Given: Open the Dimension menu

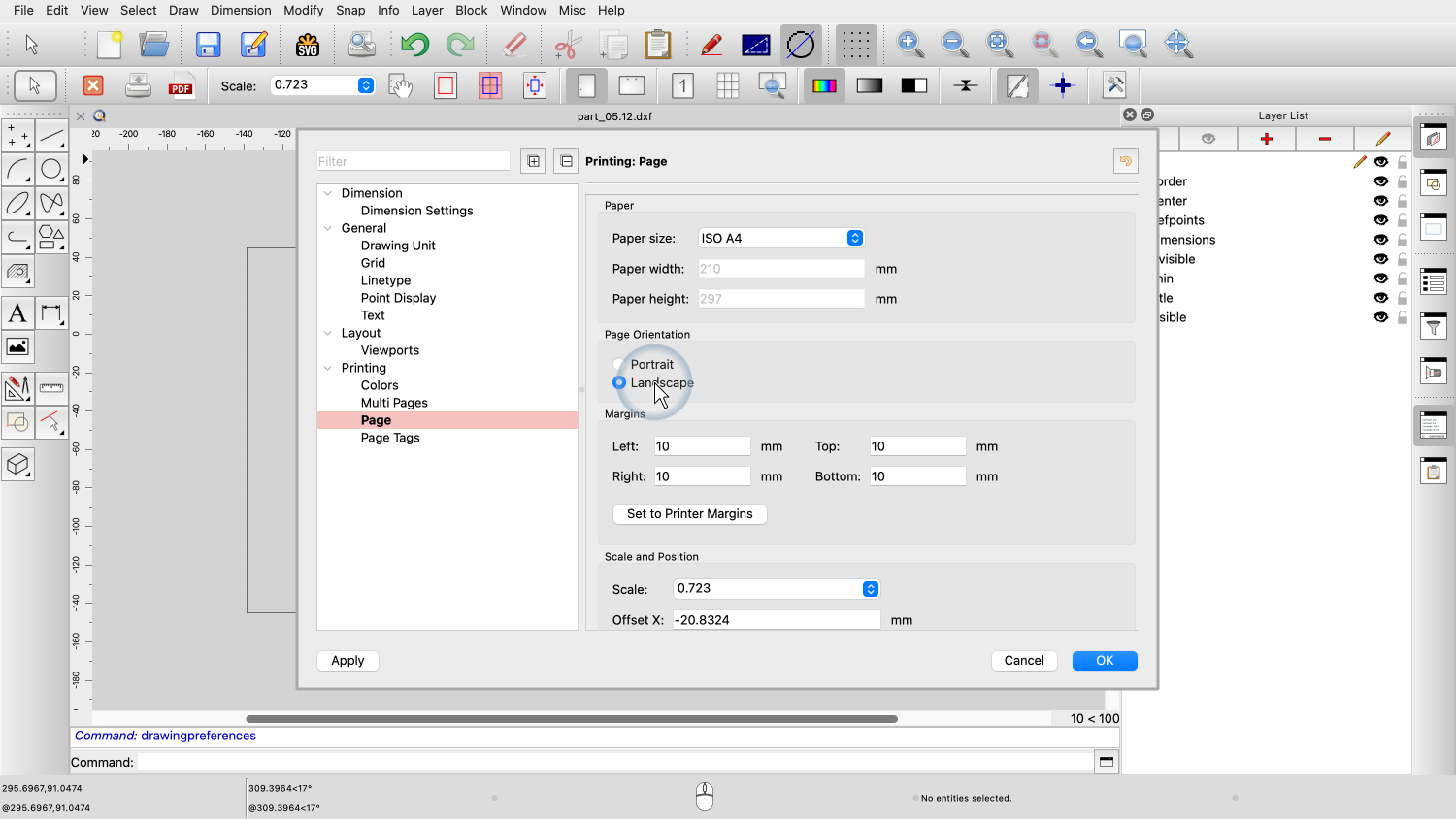Looking at the screenshot, I should click(x=241, y=10).
